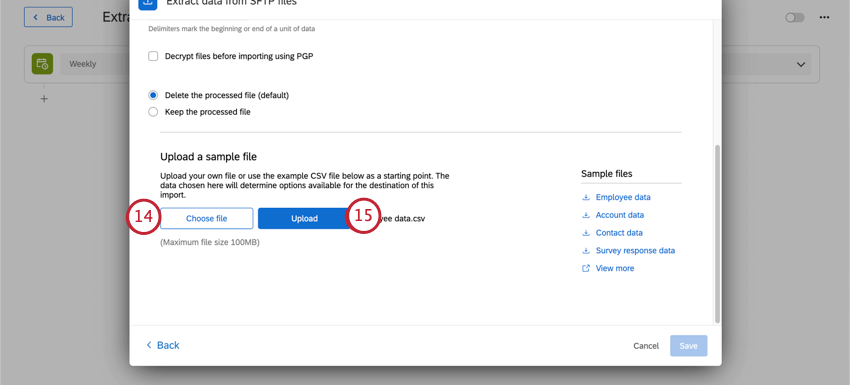Expand the Weekly schedule chevron
Image resolution: width=850 pixels, height=385 pixels.
point(801,65)
